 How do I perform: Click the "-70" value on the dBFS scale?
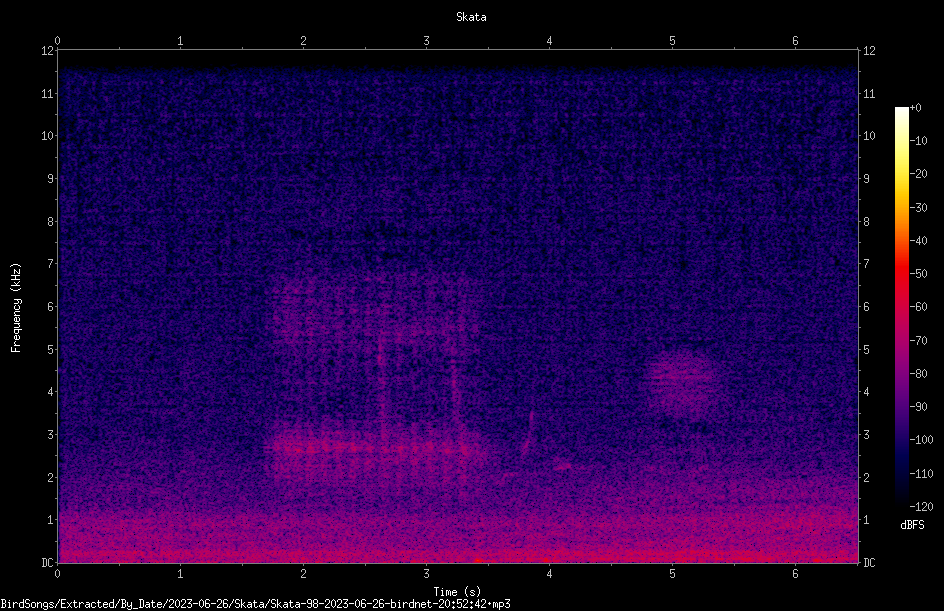pos(918,341)
